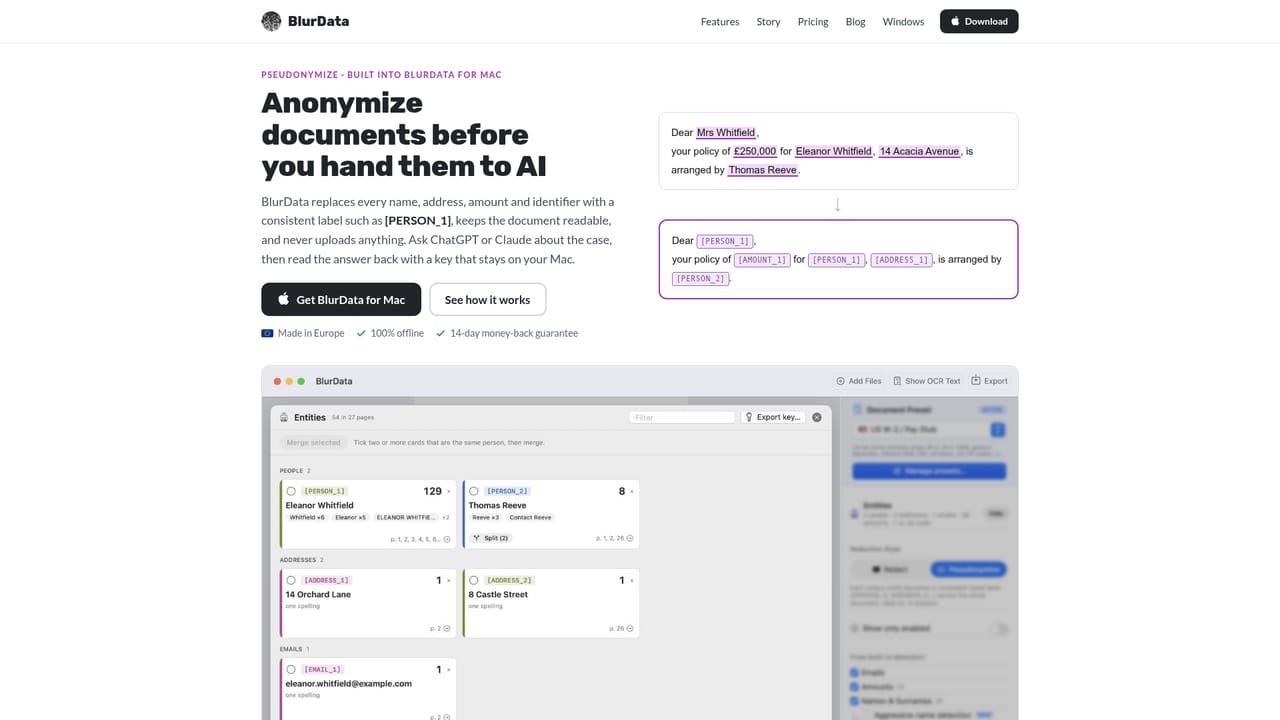Toggle the Show only enabled switch
Screen dimensions: 1280x720
997,629
